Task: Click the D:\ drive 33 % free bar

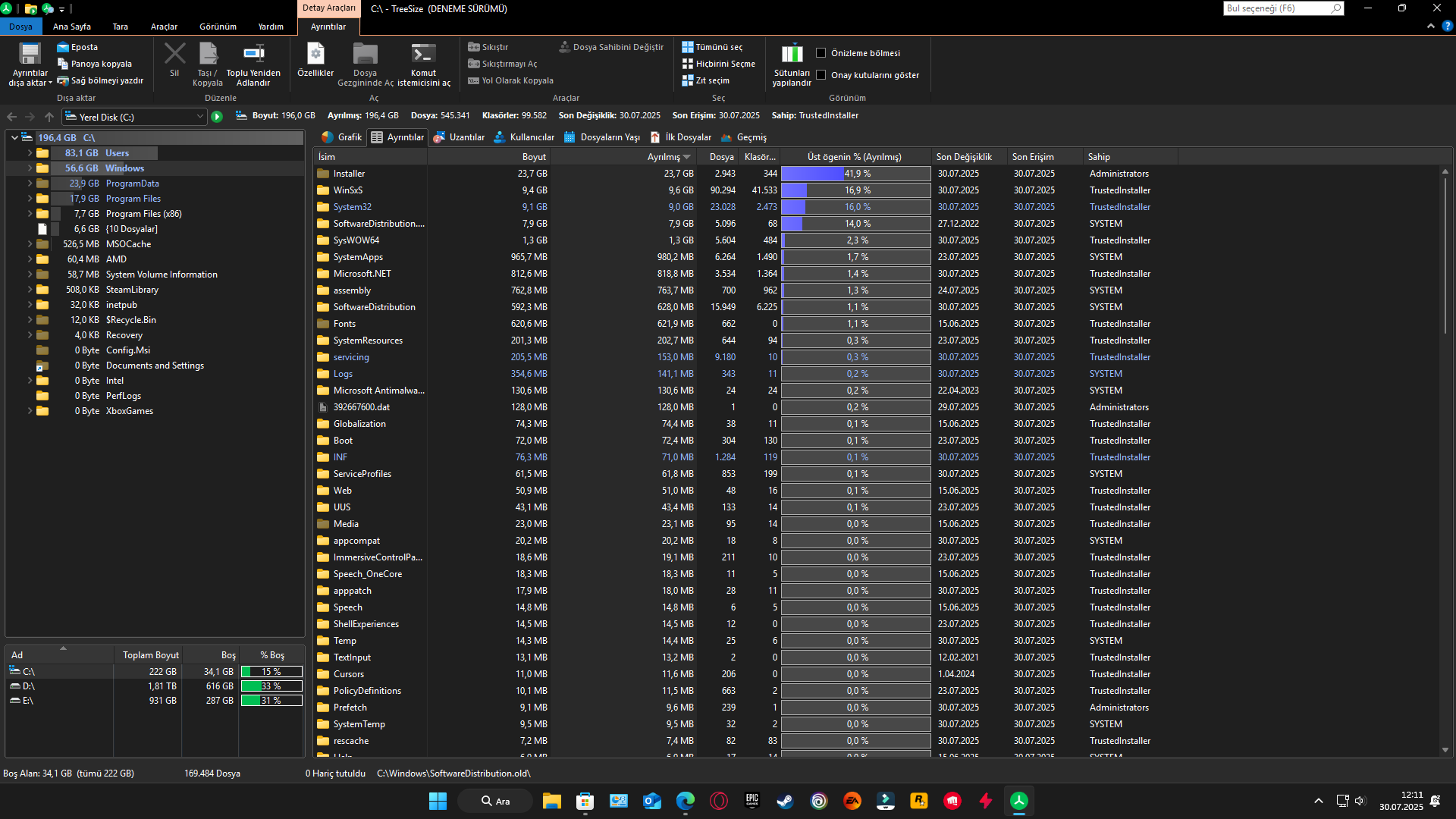Action: pos(271,686)
